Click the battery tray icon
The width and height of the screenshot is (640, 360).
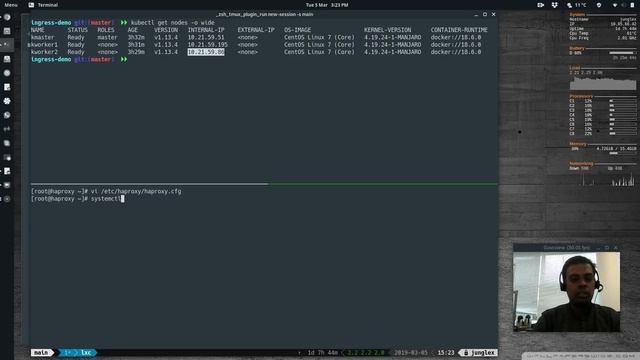point(632,5)
